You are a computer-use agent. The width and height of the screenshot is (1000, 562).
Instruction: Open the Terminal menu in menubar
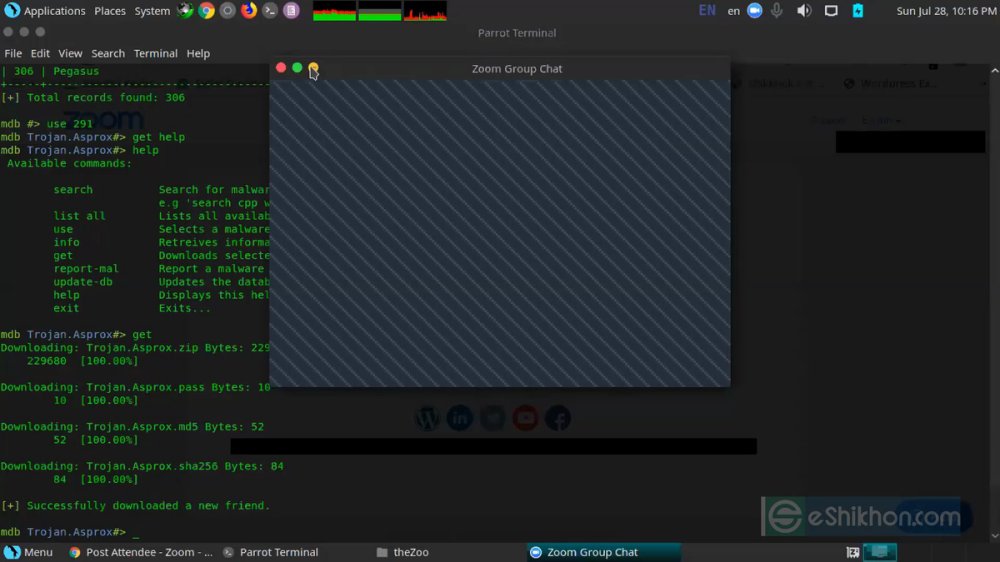tap(156, 54)
